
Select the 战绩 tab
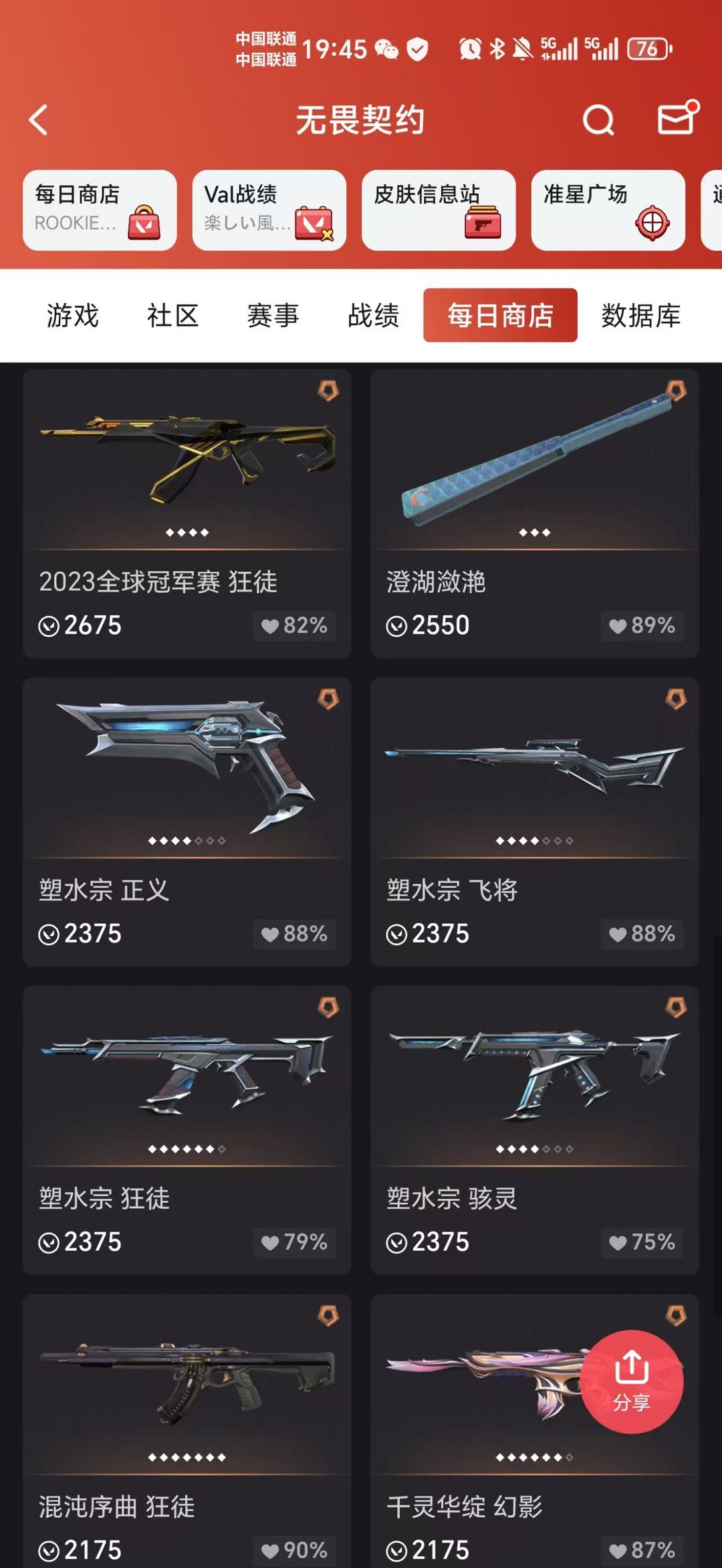(373, 315)
